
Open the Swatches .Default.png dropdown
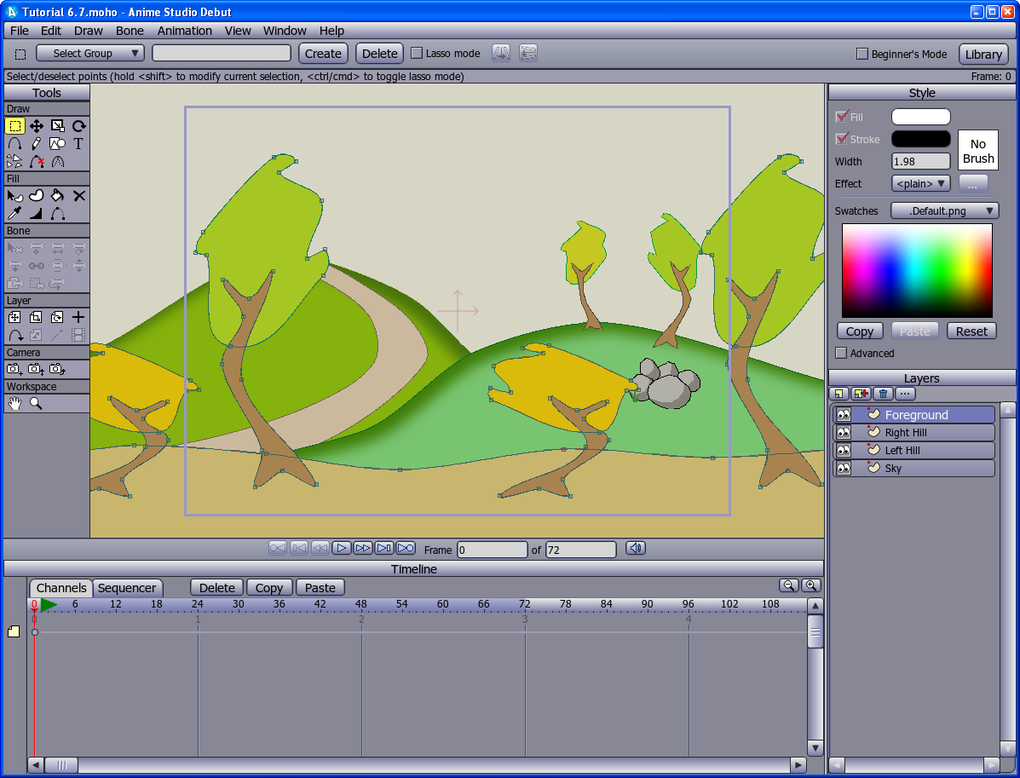pyautogui.click(x=944, y=211)
